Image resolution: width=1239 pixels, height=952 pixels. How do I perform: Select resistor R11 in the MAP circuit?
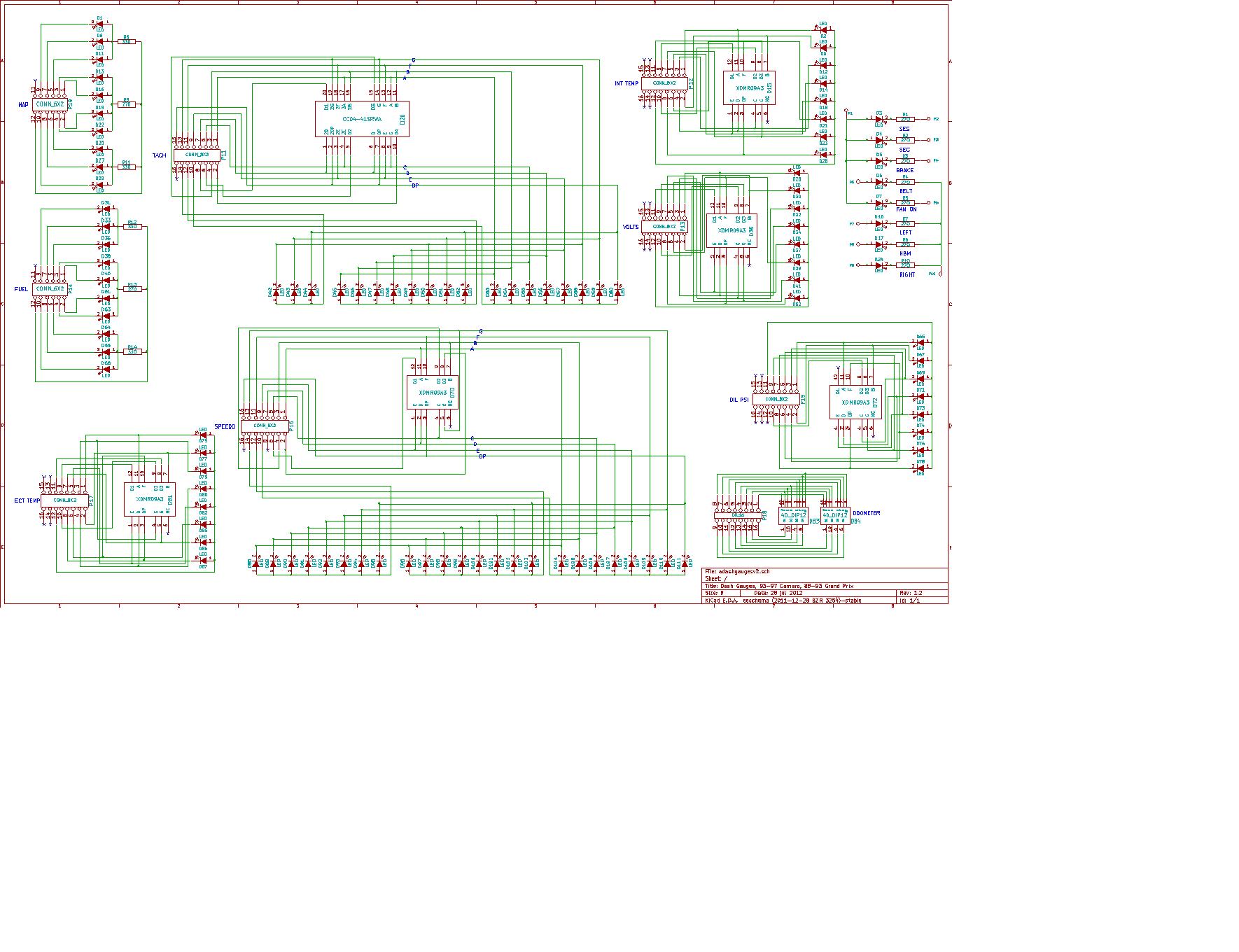tap(127, 167)
